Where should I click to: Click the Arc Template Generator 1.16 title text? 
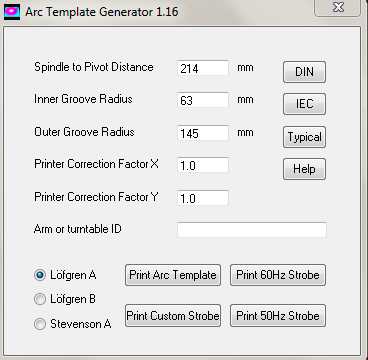click(102, 12)
